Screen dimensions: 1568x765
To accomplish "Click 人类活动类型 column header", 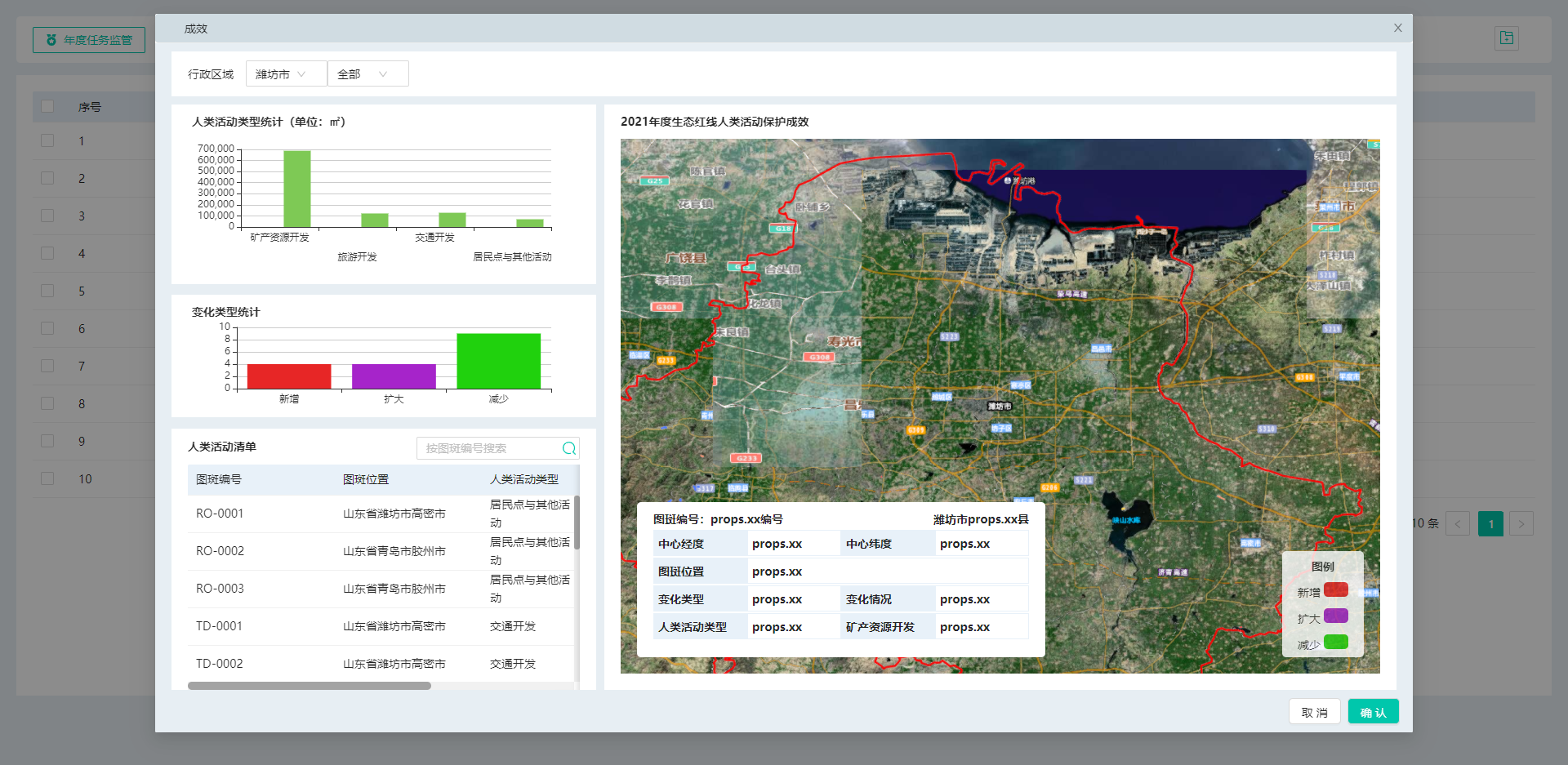I will tap(524, 479).
